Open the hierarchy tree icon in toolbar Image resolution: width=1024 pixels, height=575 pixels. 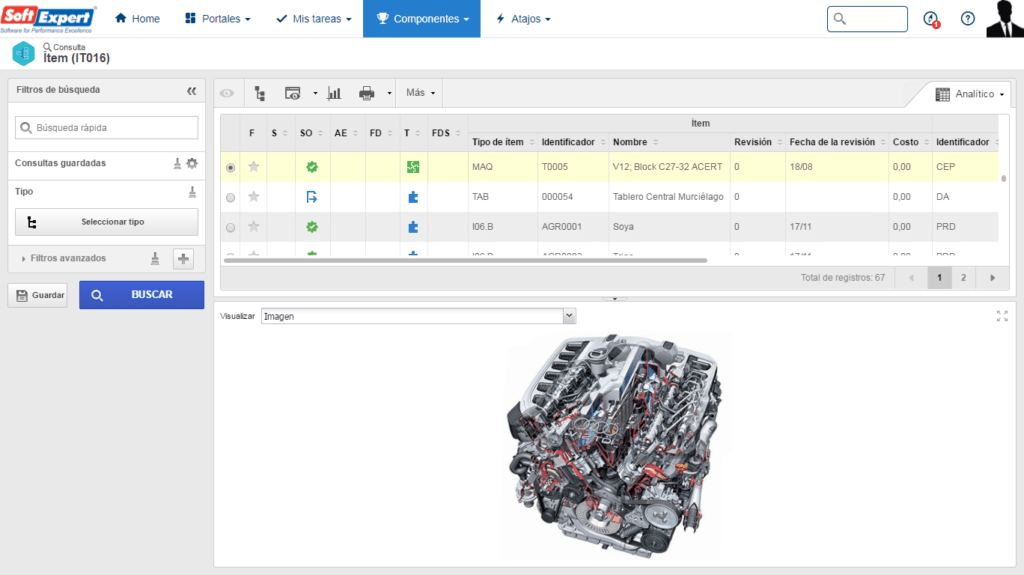pyautogui.click(x=260, y=93)
